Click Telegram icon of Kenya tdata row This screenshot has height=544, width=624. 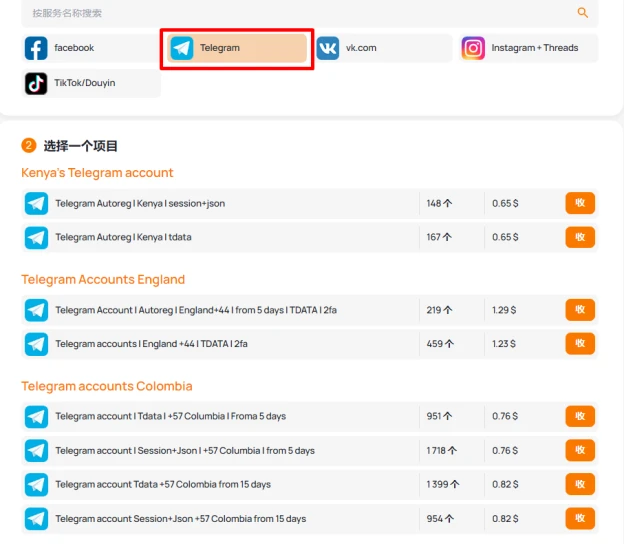click(x=36, y=238)
